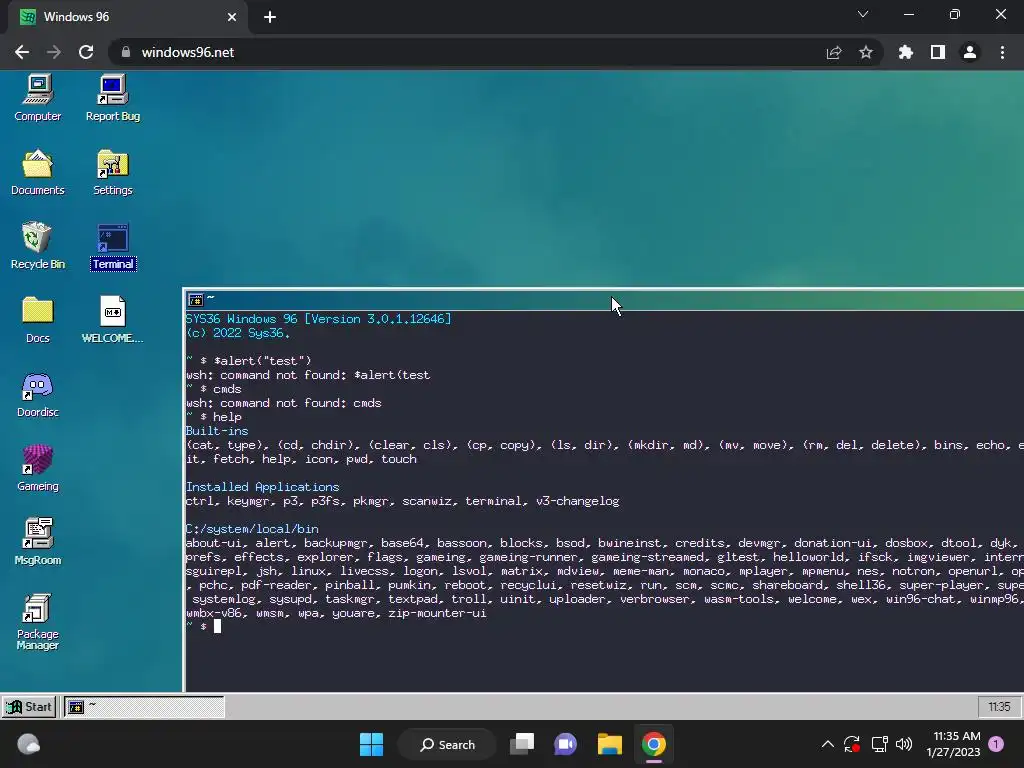Click the Chrome taskbar icon

[654, 744]
